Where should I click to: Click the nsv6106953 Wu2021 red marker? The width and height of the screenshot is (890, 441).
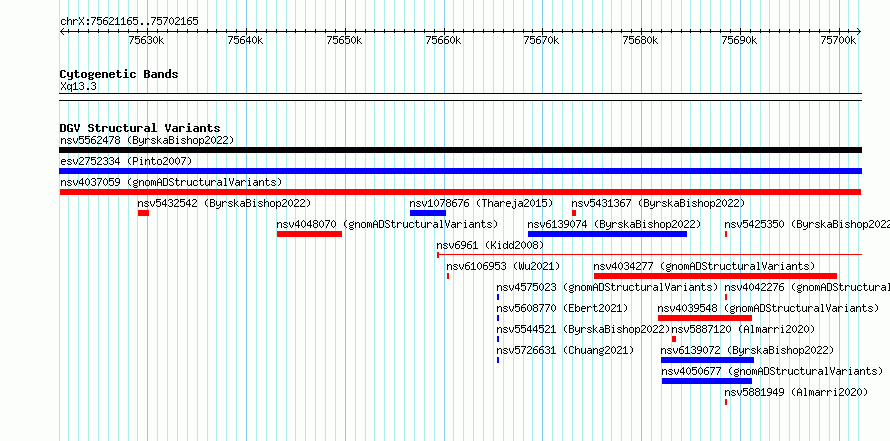448,276
